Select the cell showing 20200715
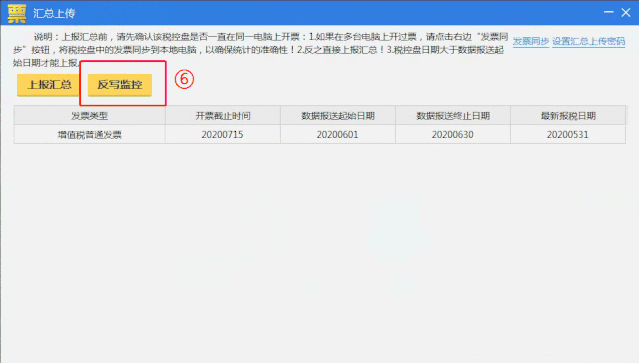The height and width of the screenshot is (363, 639). pos(223,134)
